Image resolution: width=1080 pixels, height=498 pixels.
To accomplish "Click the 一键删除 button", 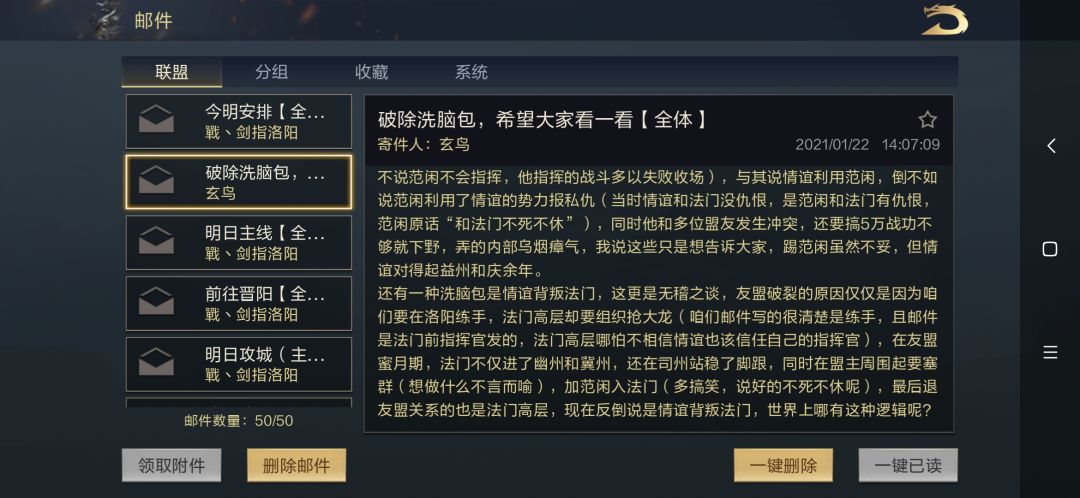I will coord(783,465).
